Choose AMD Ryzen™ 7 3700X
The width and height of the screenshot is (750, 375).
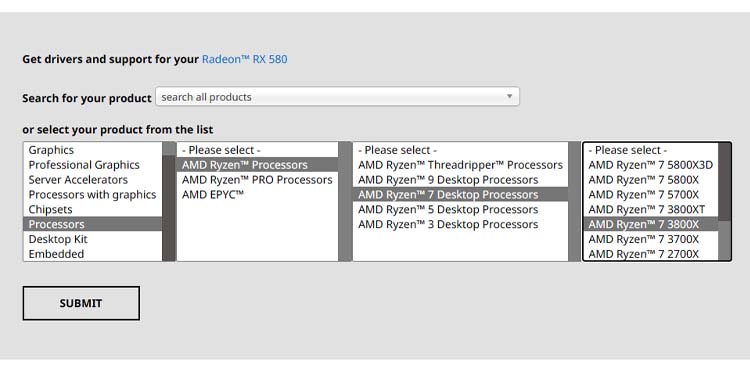click(x=651, y=239)
